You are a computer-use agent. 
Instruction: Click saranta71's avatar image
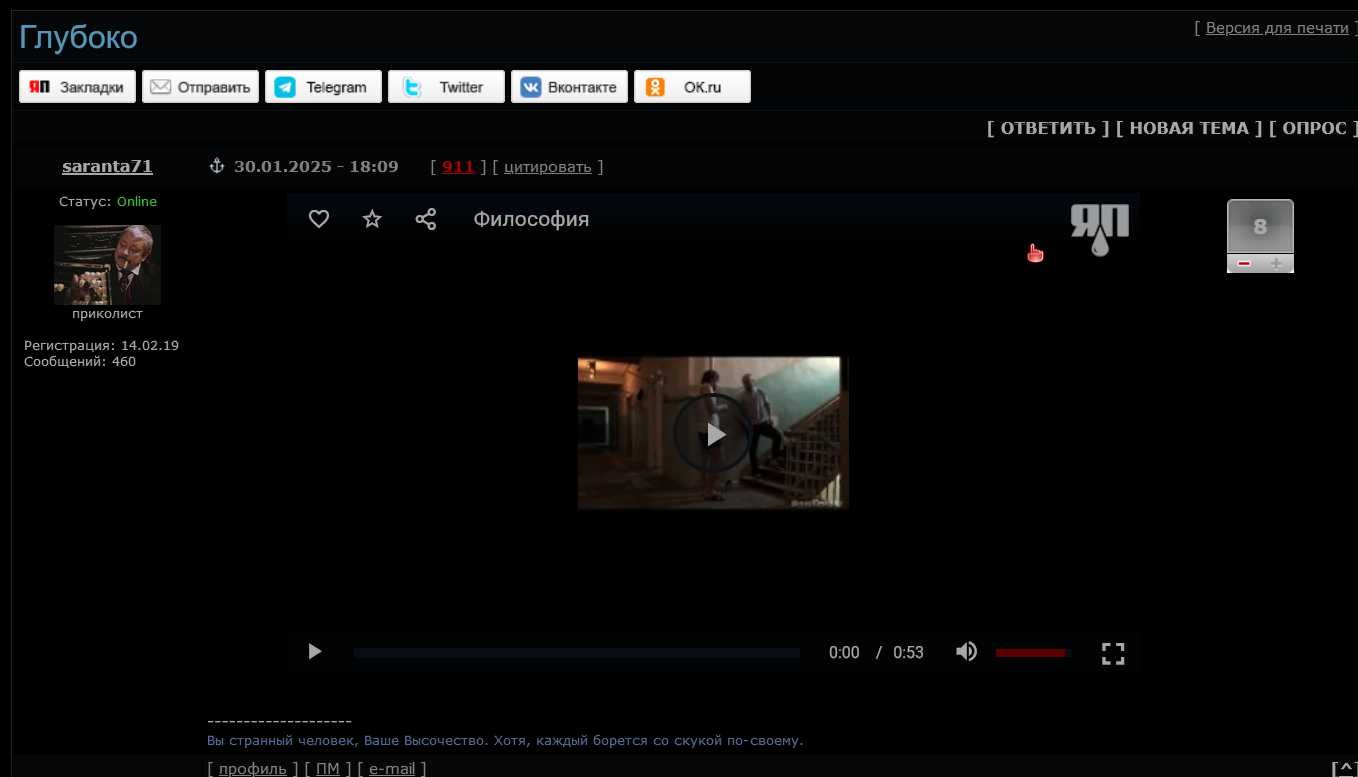coord(107,264)
